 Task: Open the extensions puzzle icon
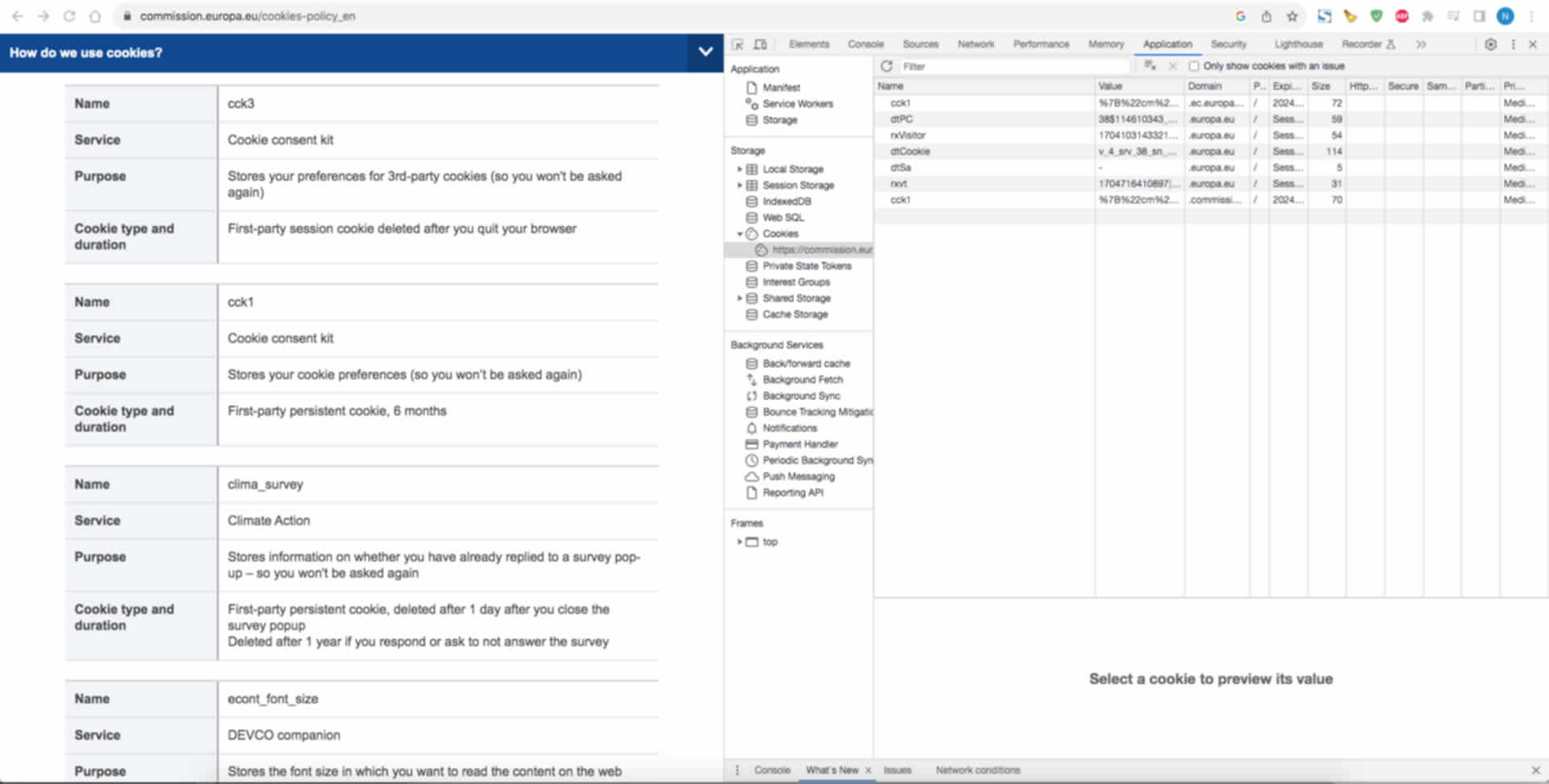coord(1427,16)
